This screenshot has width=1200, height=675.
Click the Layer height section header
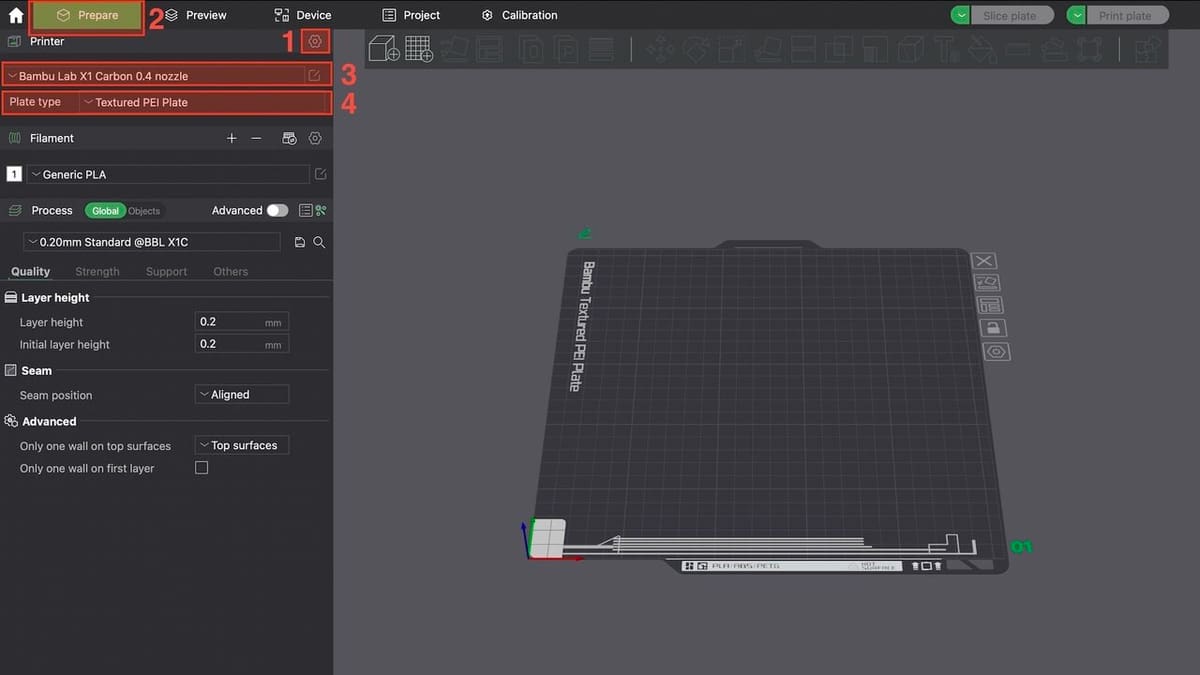(55, 297)
